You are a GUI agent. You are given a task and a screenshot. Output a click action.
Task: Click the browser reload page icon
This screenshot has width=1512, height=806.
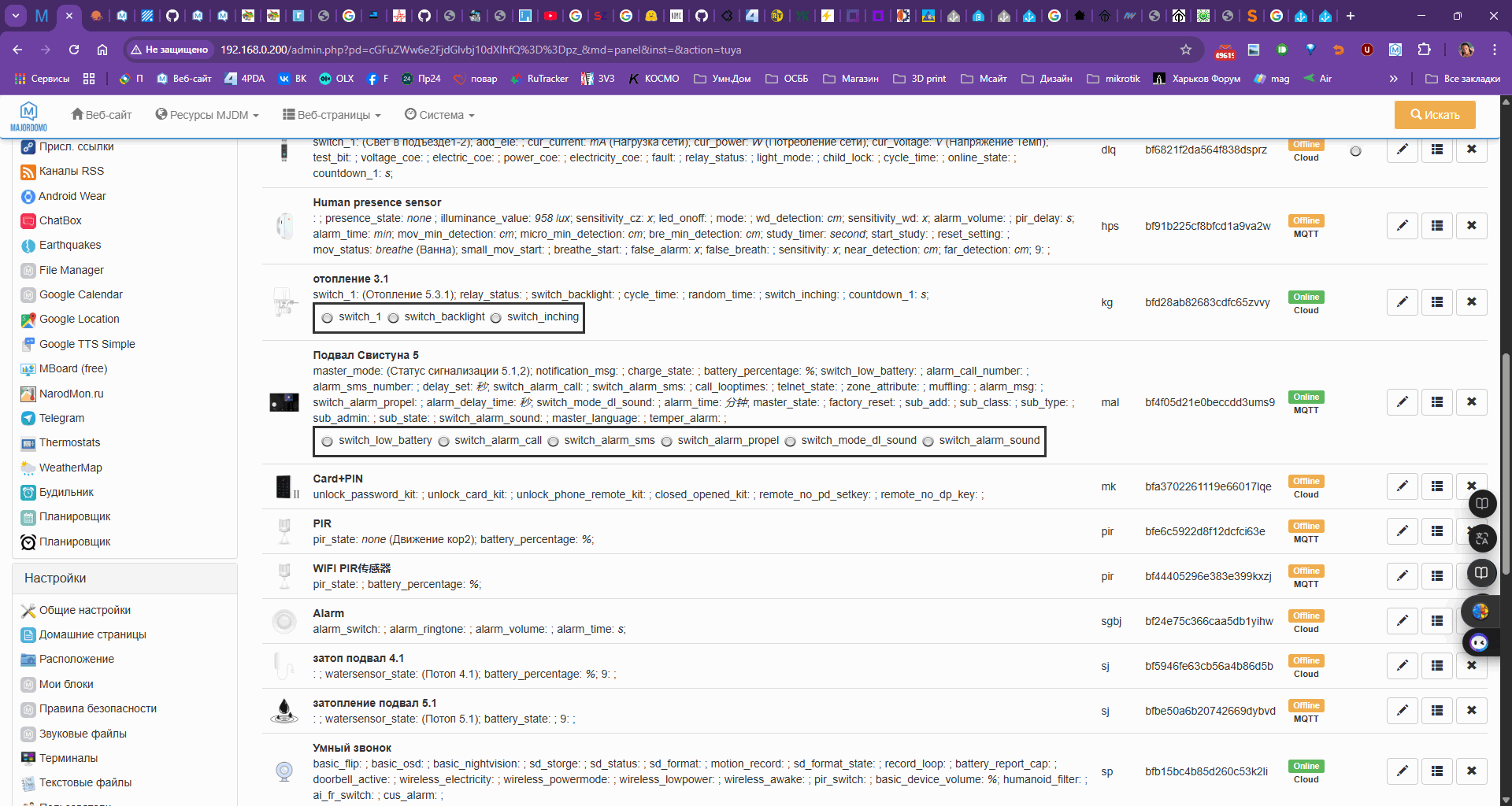74,50
